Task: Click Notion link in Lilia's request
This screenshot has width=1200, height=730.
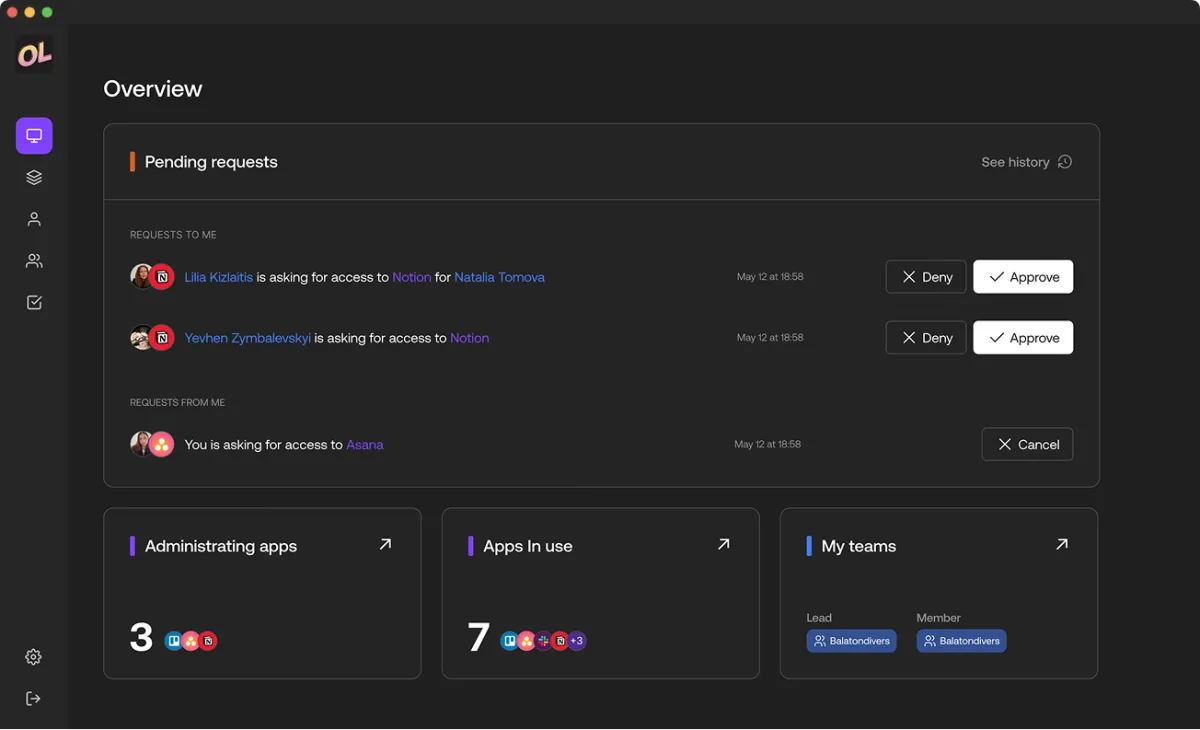Action: coord(412,277)
